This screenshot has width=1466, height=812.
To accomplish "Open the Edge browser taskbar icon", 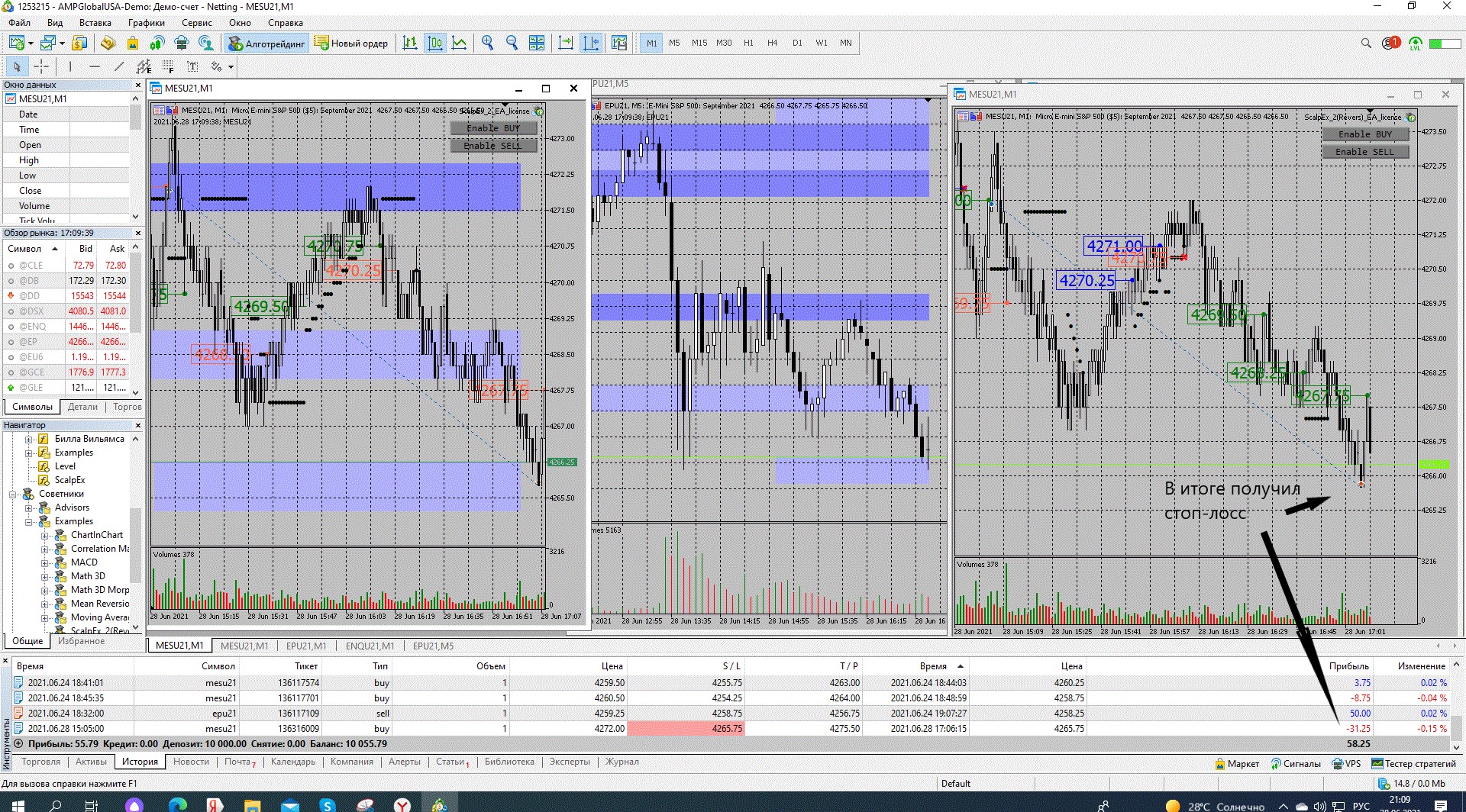I will pyautogui.click(x=177, y=805).
